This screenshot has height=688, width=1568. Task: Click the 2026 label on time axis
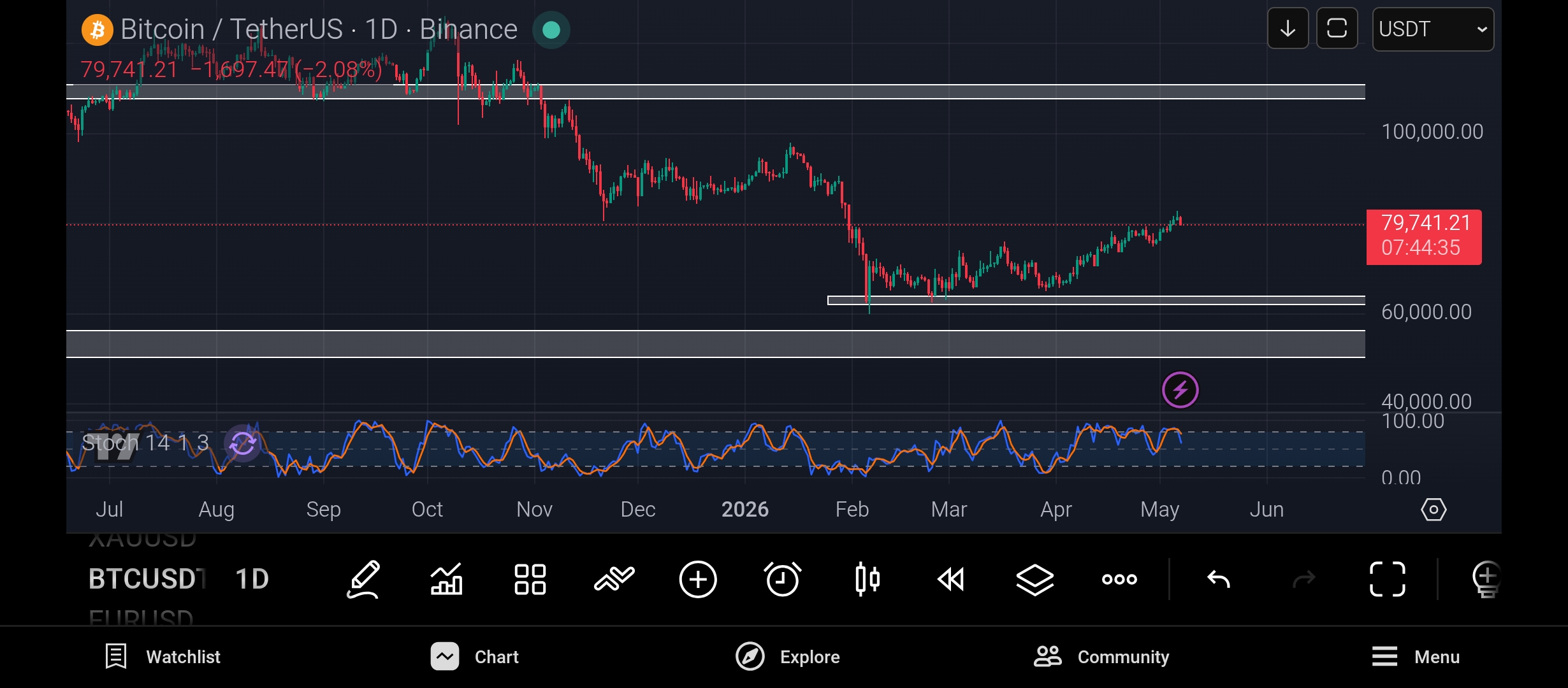[744, 510]
